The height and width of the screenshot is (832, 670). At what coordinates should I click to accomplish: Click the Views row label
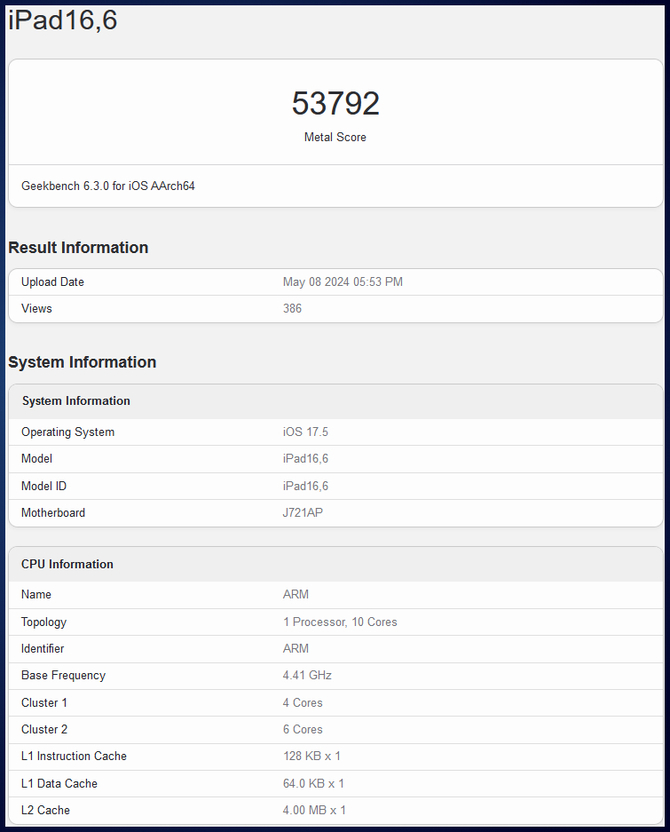click(37, 308)
